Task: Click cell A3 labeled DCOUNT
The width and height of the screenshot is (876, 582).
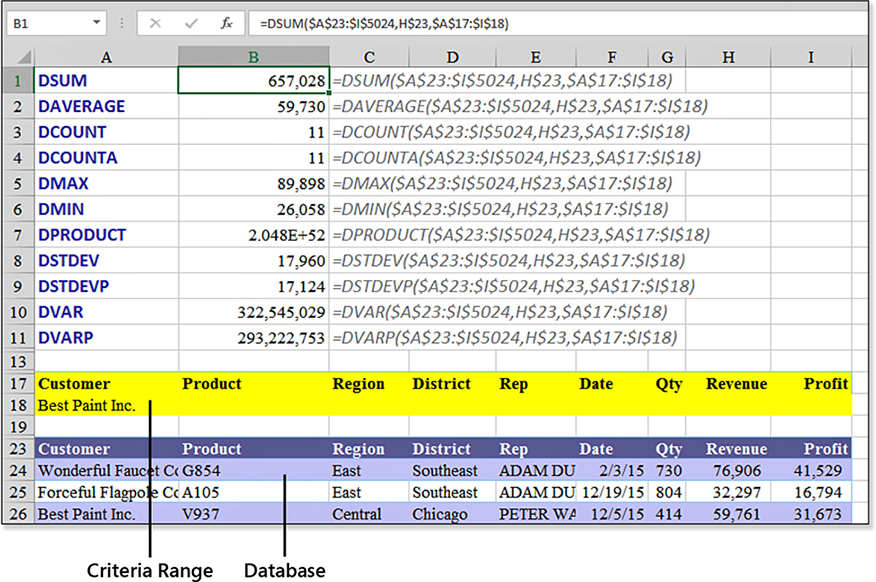Action: tap(106, 132)
